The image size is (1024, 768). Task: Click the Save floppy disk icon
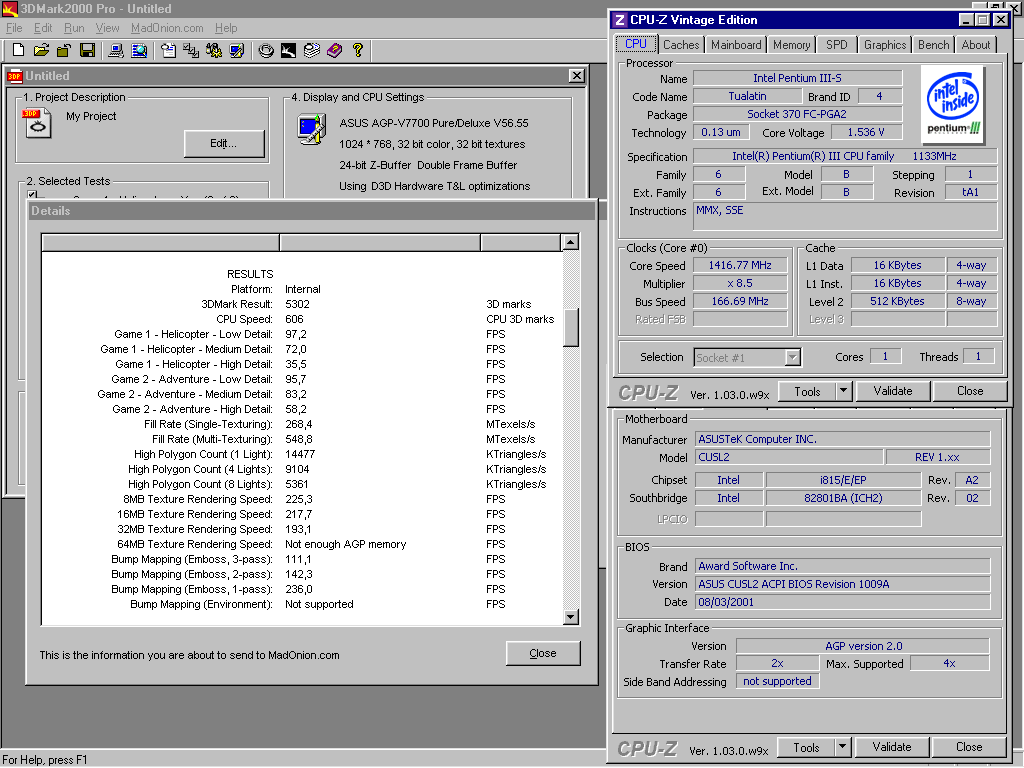[x=87, y=50]
